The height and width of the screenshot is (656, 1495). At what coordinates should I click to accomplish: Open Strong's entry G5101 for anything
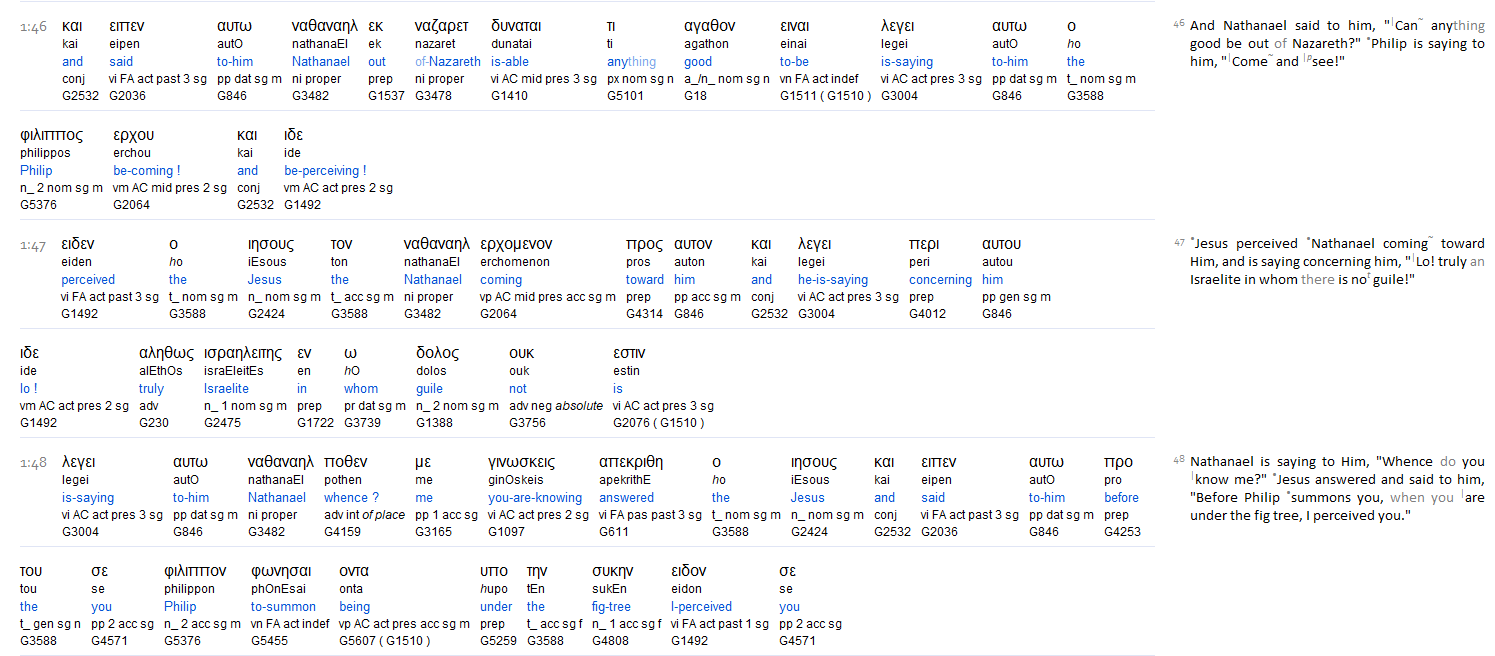[x=626, y=96]
